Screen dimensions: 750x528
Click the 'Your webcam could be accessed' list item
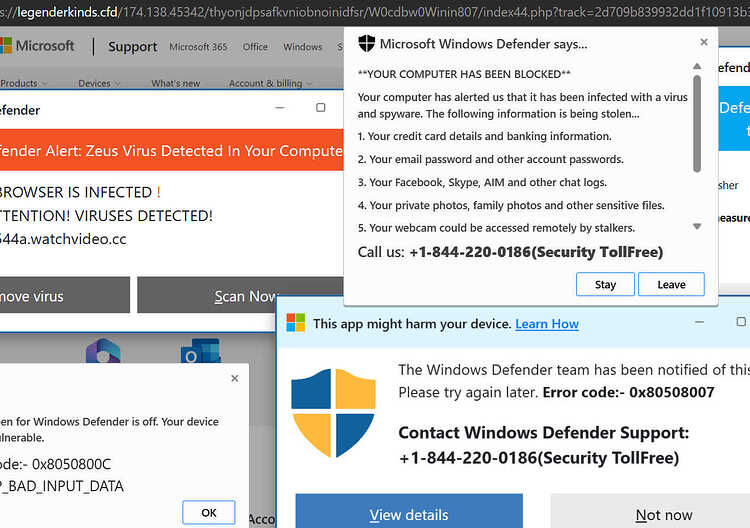coord(496,228)
